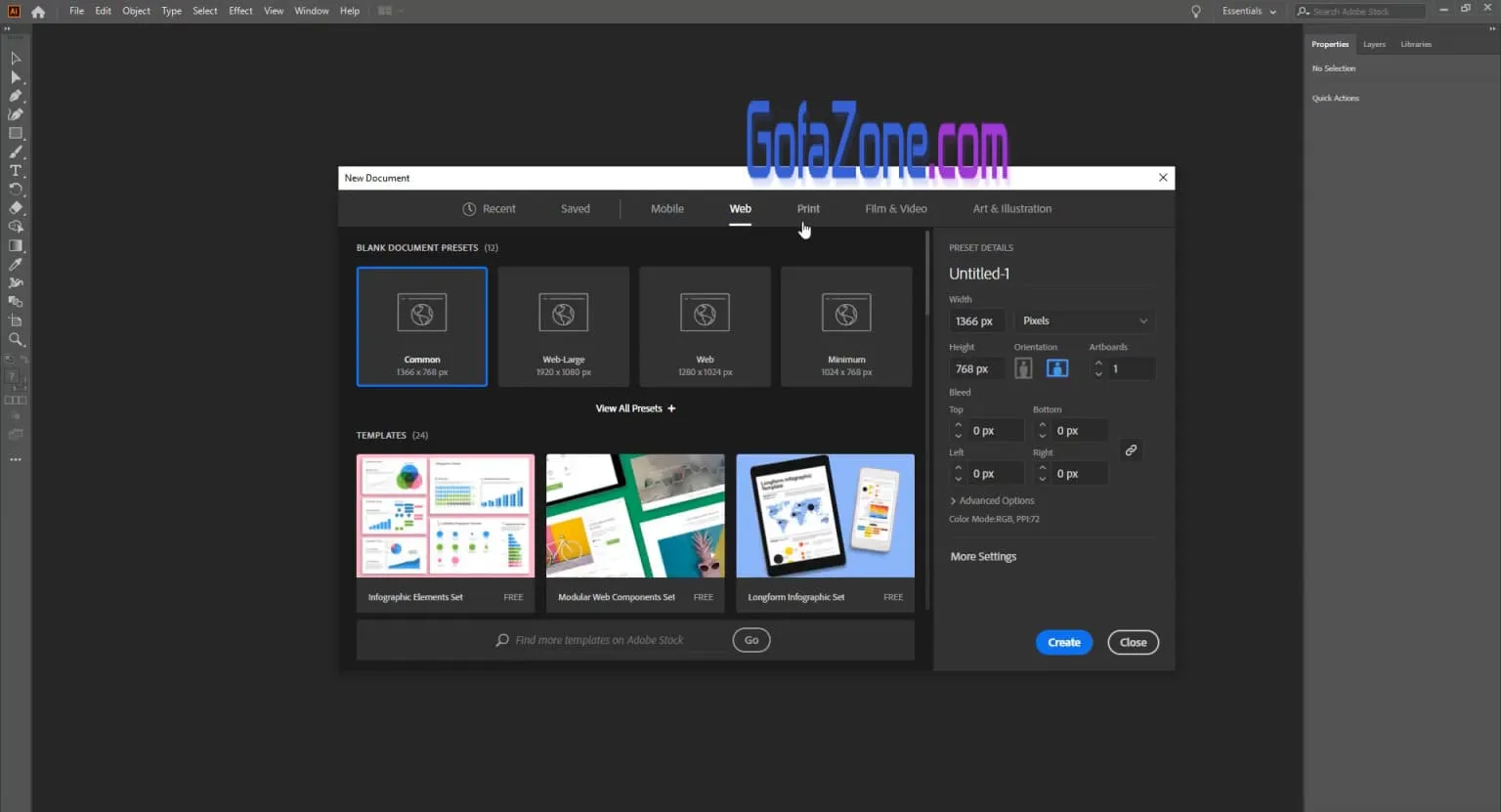The width and height of the screenshot is (1501, 812).
Task: Select the Rectangle tool
Action: click(x=16, y=133)
